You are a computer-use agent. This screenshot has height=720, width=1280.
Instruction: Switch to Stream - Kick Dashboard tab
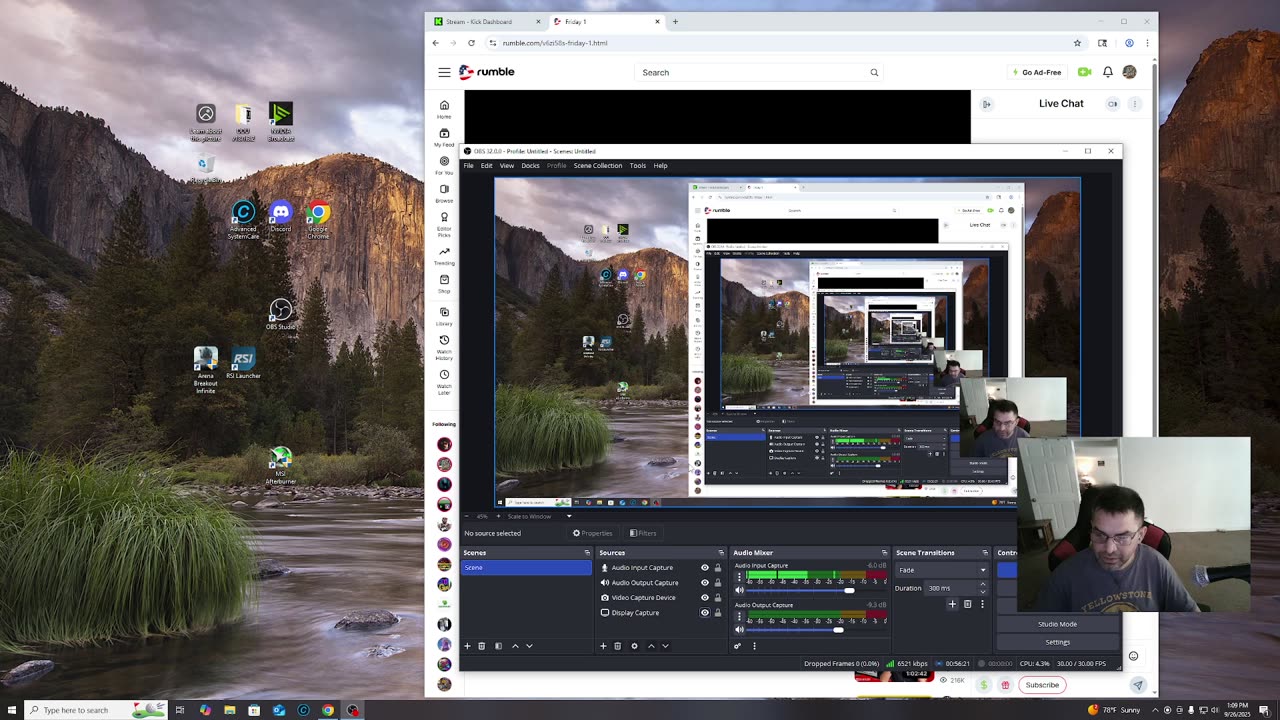pyautogui.click(x=486, y=21)
